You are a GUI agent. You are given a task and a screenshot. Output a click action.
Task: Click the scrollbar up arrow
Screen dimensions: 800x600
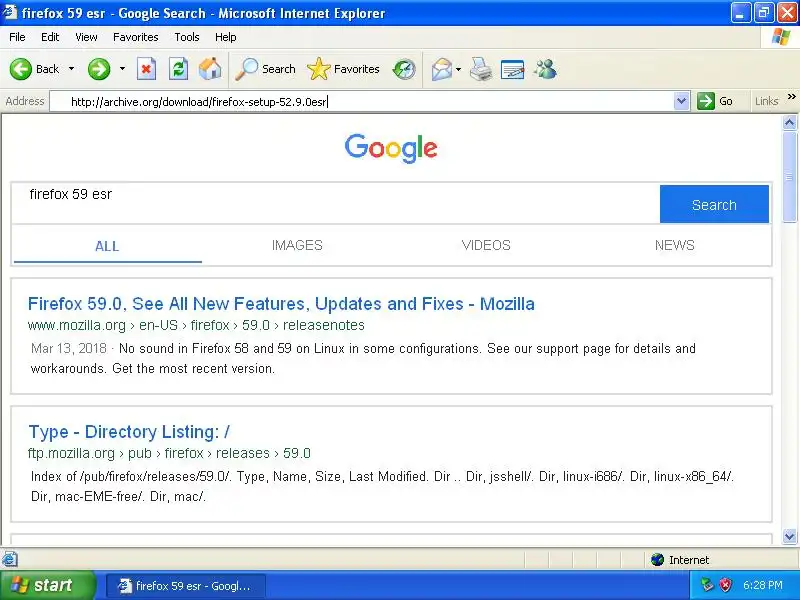789,122
